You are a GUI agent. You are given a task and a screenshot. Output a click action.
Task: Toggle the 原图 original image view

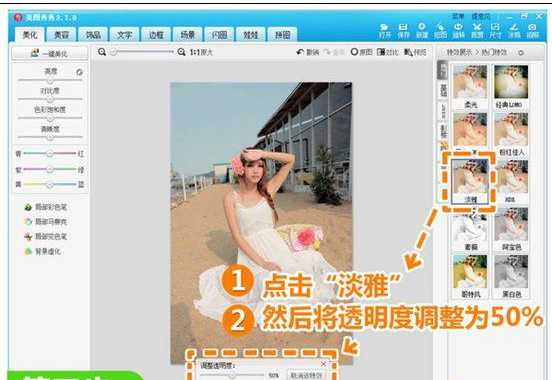click(x=361, y=52)
